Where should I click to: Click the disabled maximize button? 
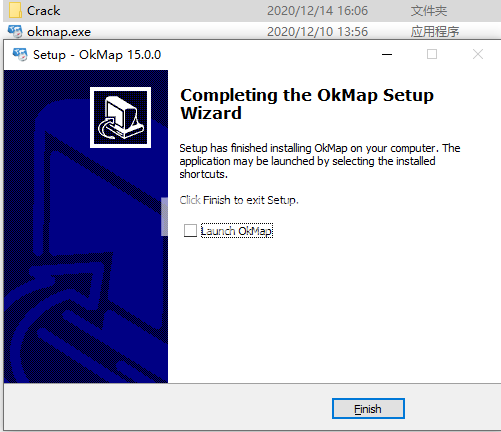click(432, 54)
